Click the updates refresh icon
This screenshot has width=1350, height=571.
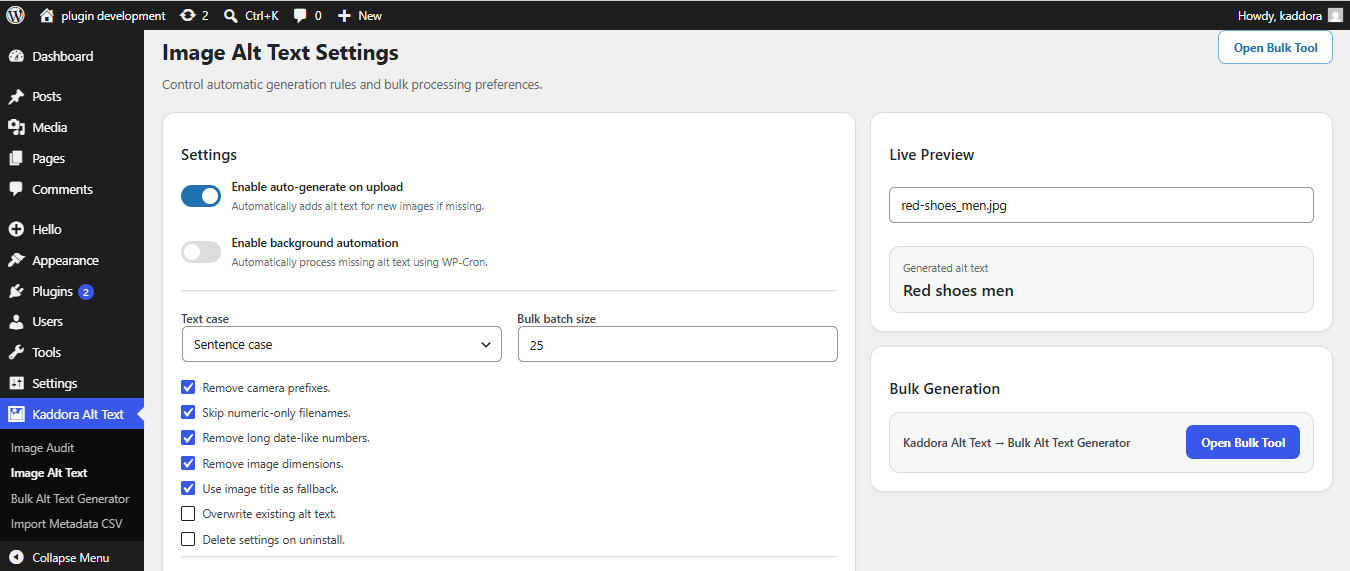188,15
